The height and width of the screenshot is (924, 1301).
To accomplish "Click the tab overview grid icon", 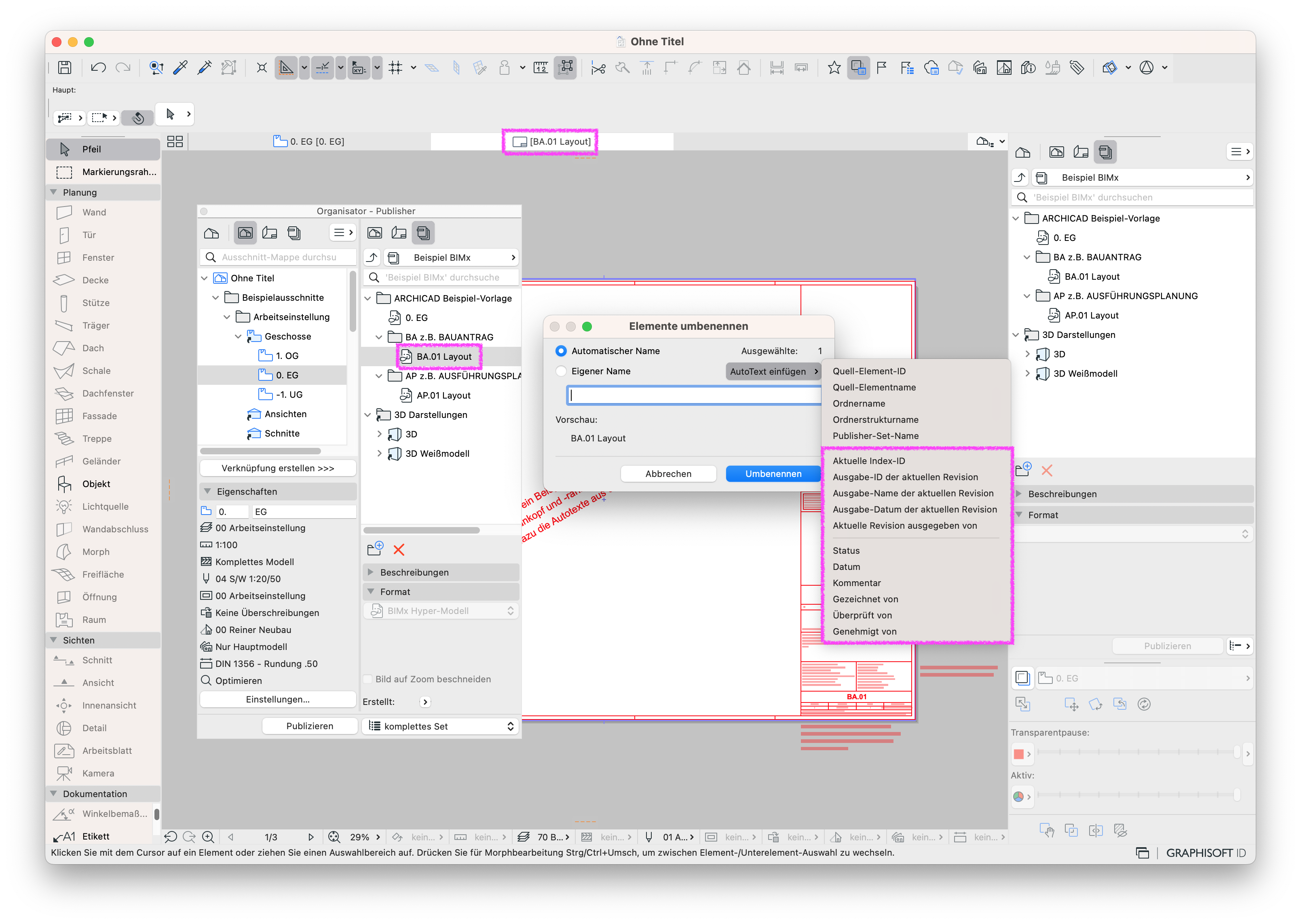I will click(175, 142).
